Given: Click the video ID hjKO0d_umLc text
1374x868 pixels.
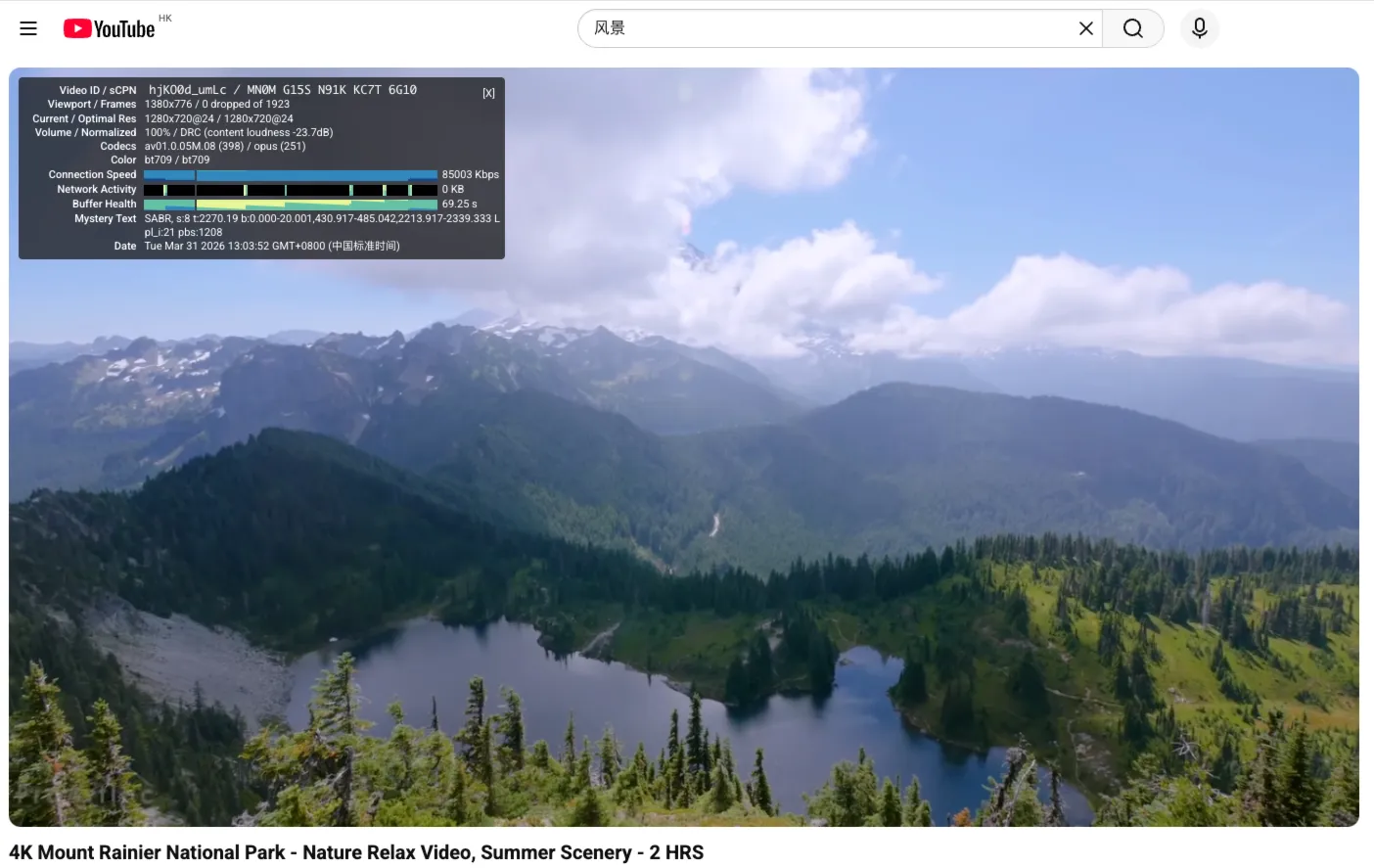Looking at the screenshot, I should click(187, 90).
